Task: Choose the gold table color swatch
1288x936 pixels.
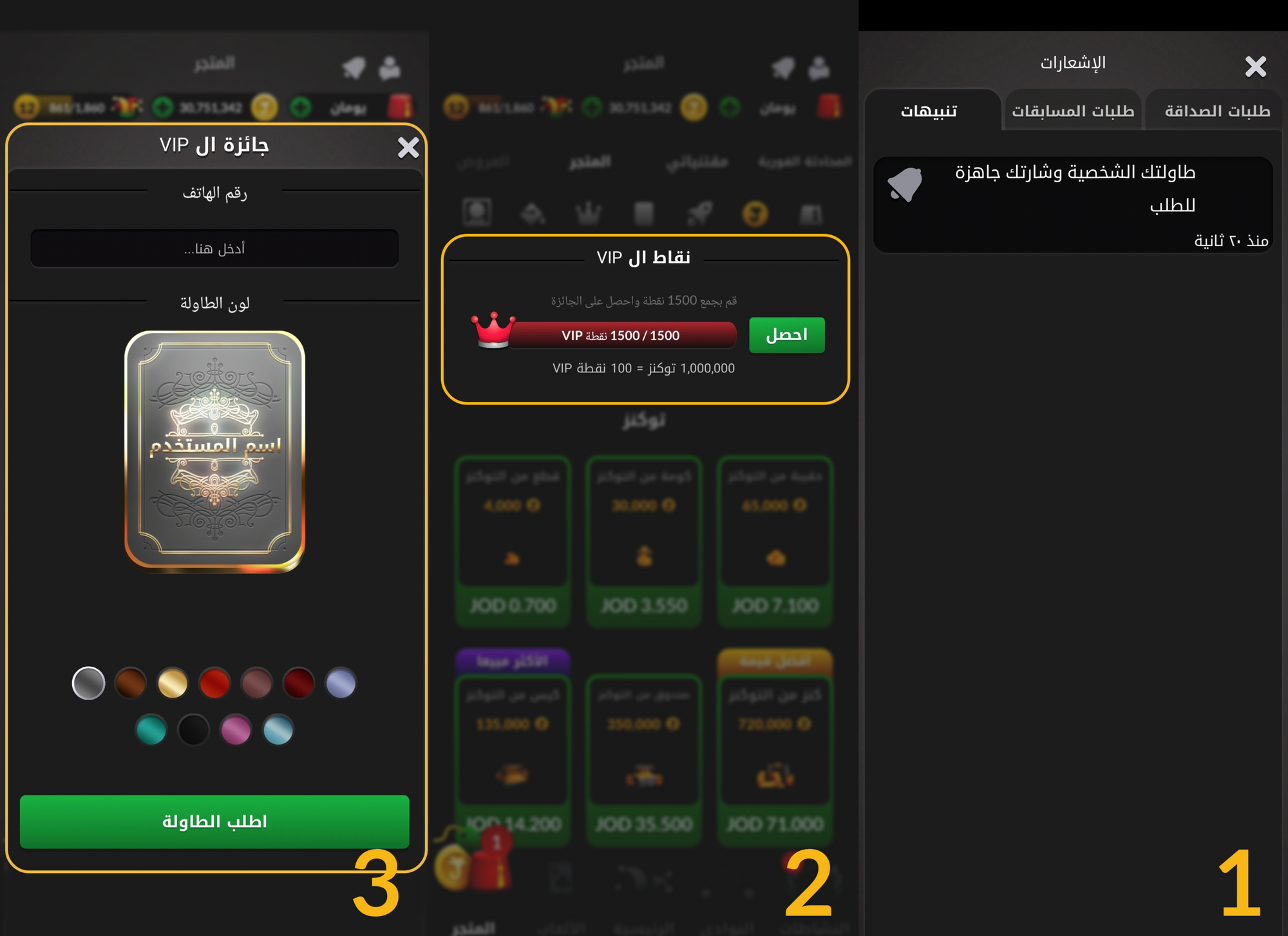Action: 173,683
